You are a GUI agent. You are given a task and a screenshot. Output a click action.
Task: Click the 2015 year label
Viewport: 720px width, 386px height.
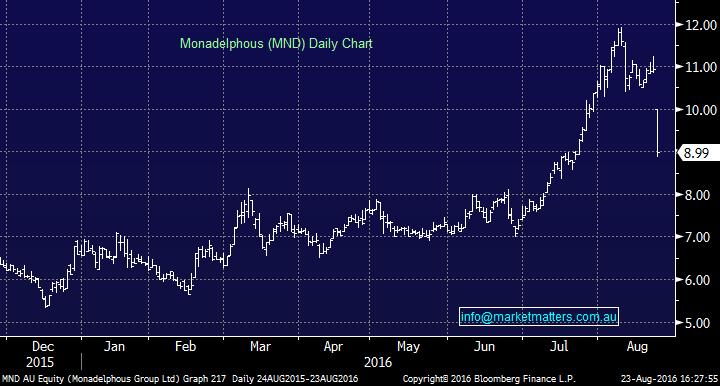click(40, 363)
